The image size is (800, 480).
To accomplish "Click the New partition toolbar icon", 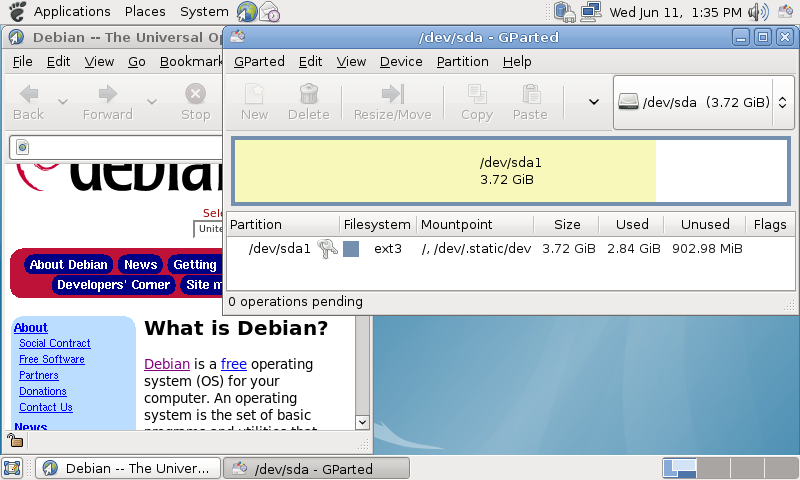I will click(254, 94).
